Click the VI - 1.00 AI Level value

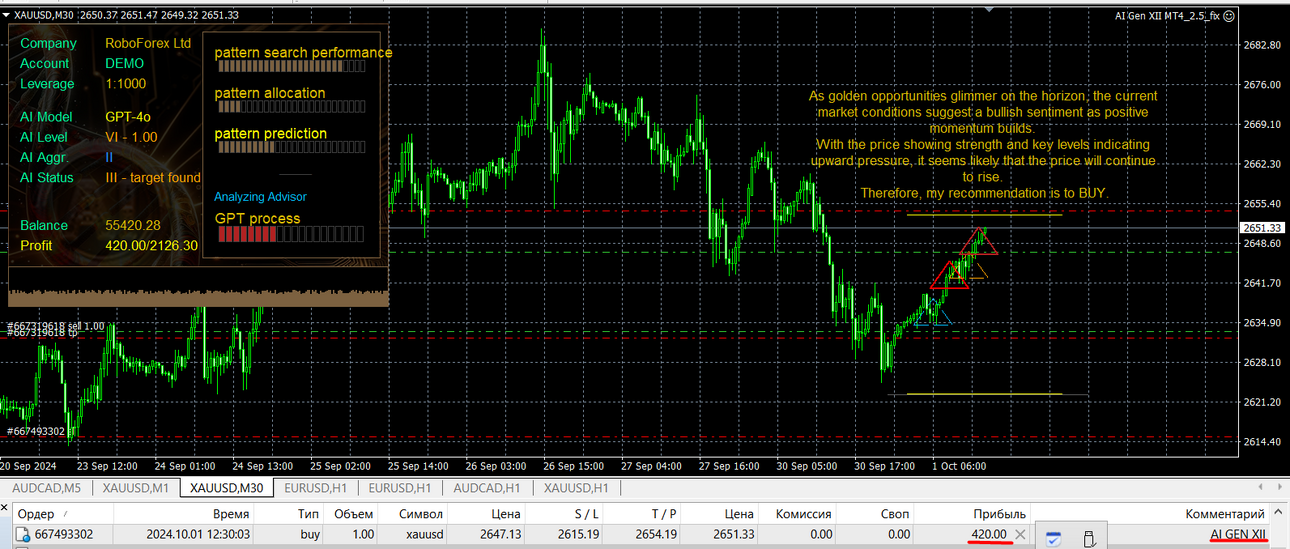point(131,137)
